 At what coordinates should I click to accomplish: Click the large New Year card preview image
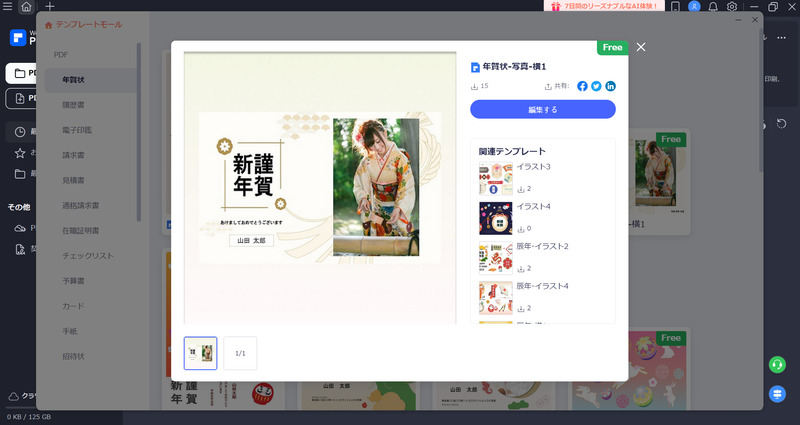click(x=320, y=187)
